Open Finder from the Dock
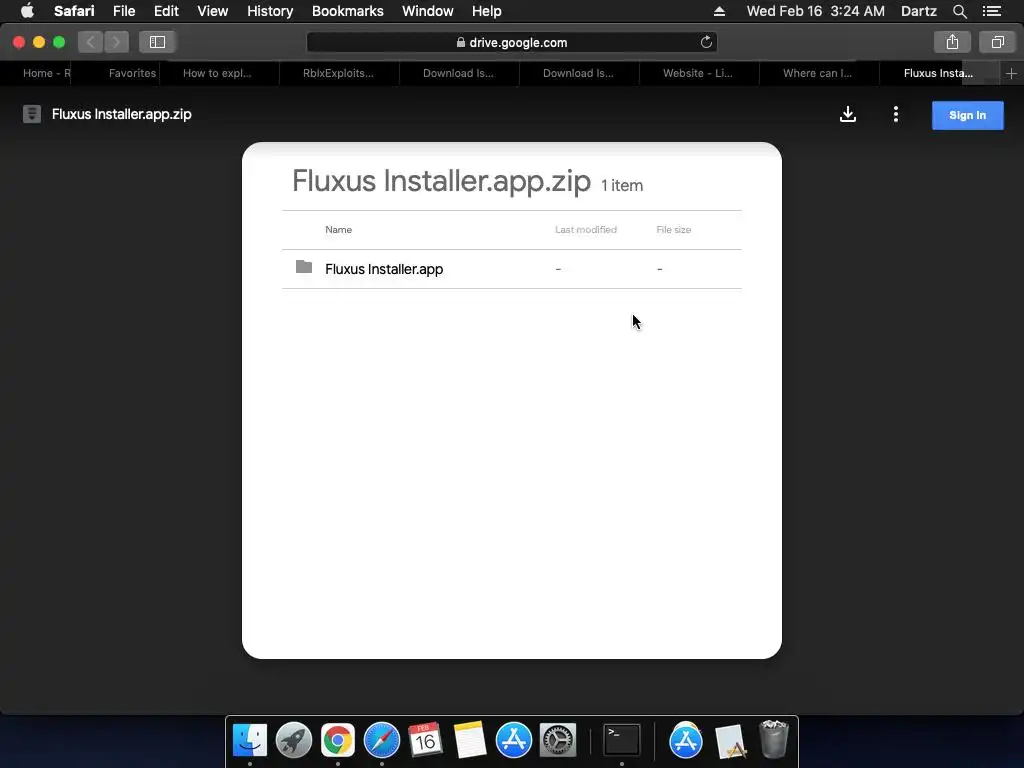 (250, 740)
